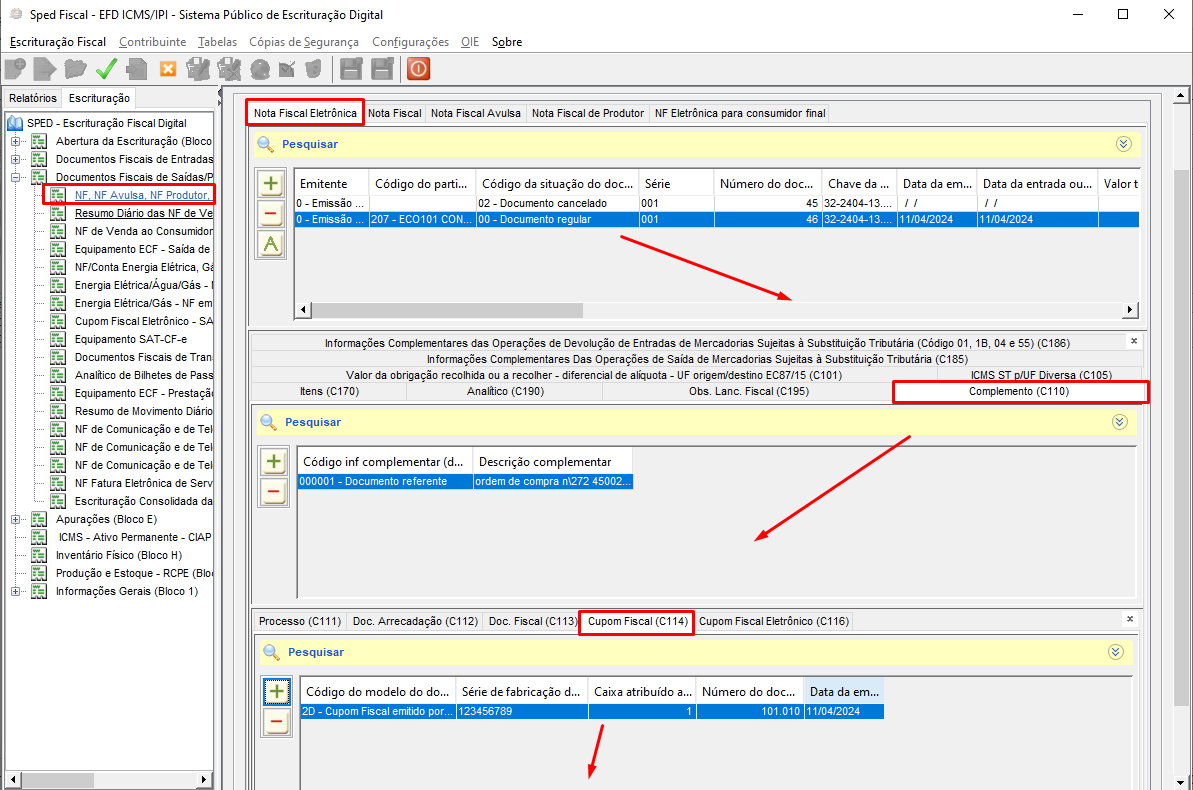Open the Cupom Fiscal Eletrônico (C116) tab
The width and height of the screenshot is (1193, 790).
coord(773,621)
